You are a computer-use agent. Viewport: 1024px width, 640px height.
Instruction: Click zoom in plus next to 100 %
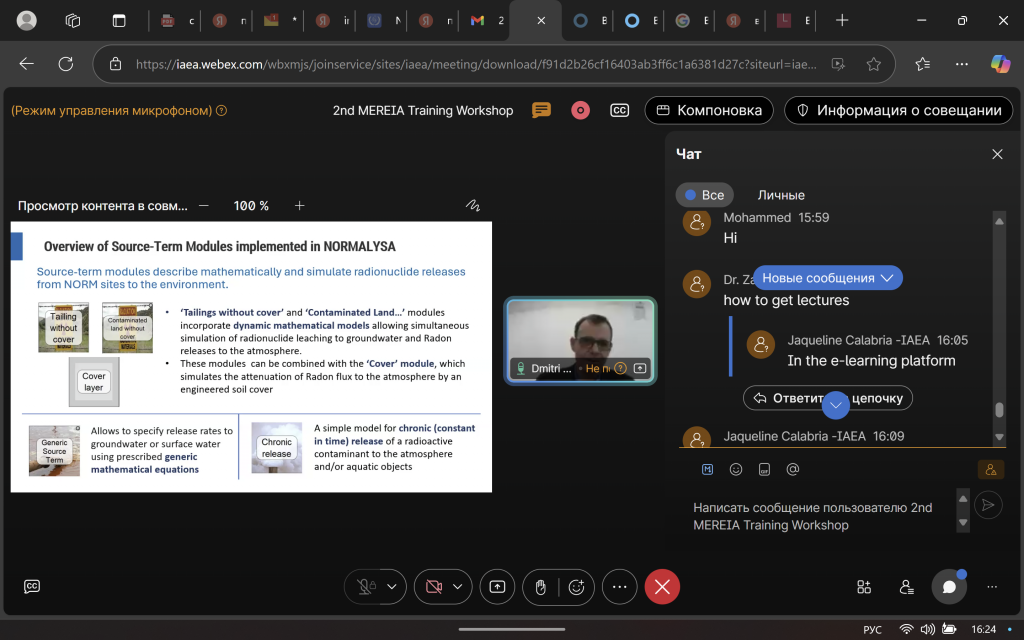(299, 206)
